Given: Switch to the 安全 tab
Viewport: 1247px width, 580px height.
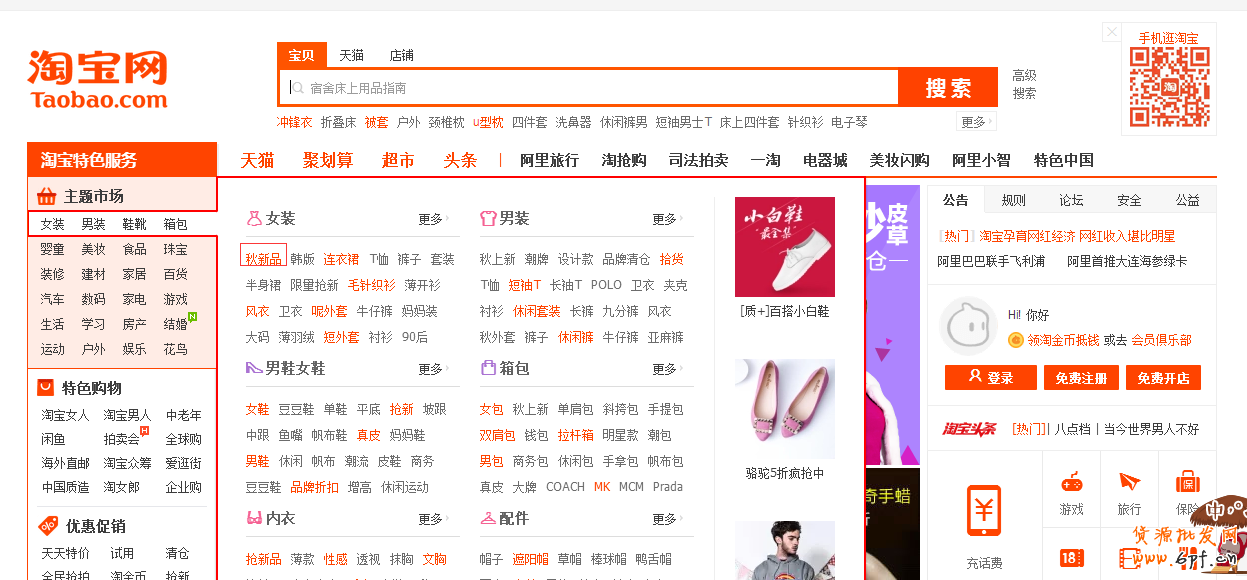Looking at the screenshot, I should (1129, 200).
